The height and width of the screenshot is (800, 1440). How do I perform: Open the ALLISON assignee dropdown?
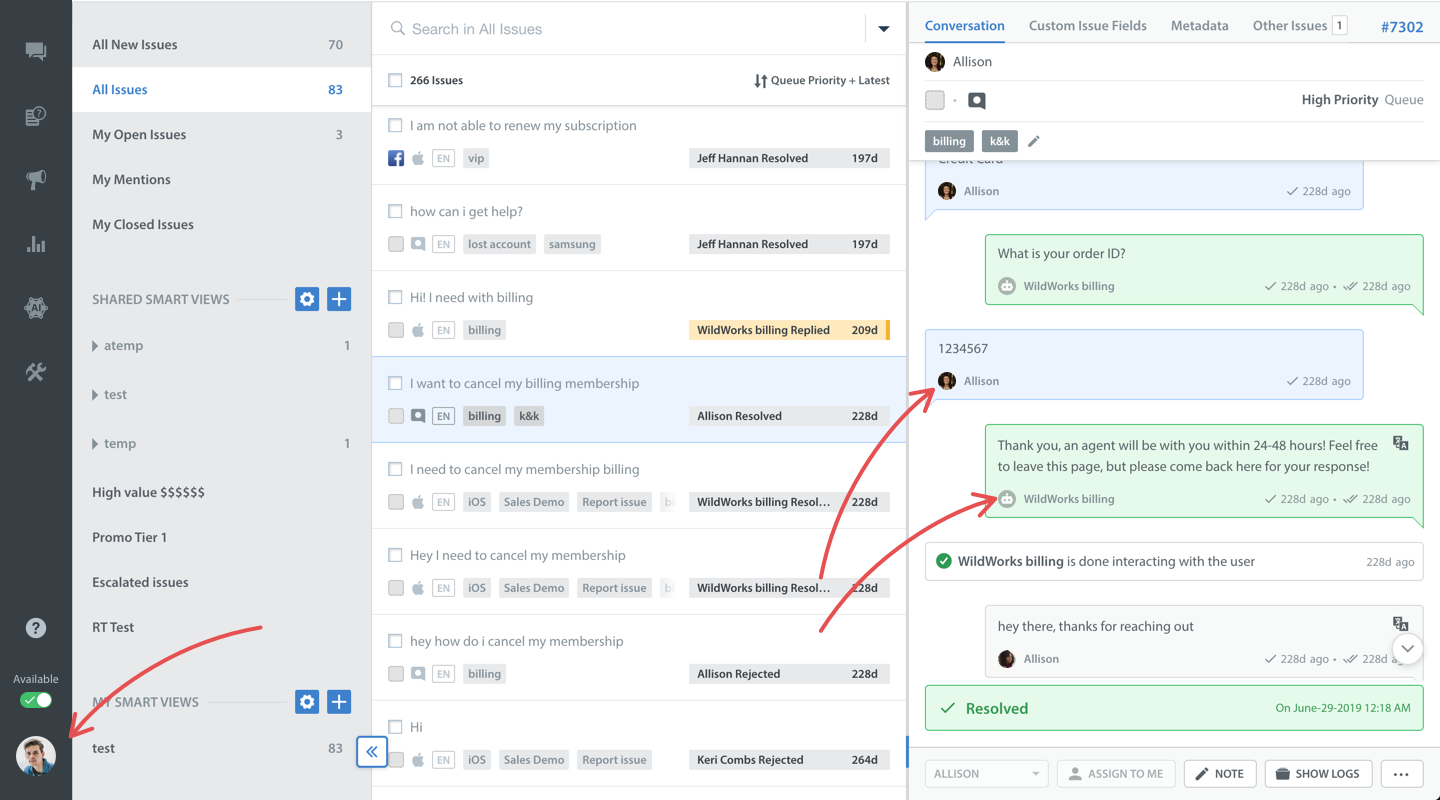point(986,773)
